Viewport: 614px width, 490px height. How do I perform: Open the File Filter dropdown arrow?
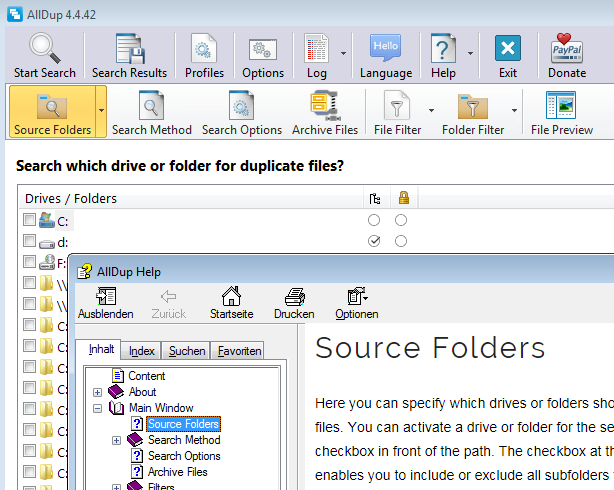(x=431, y=110)
